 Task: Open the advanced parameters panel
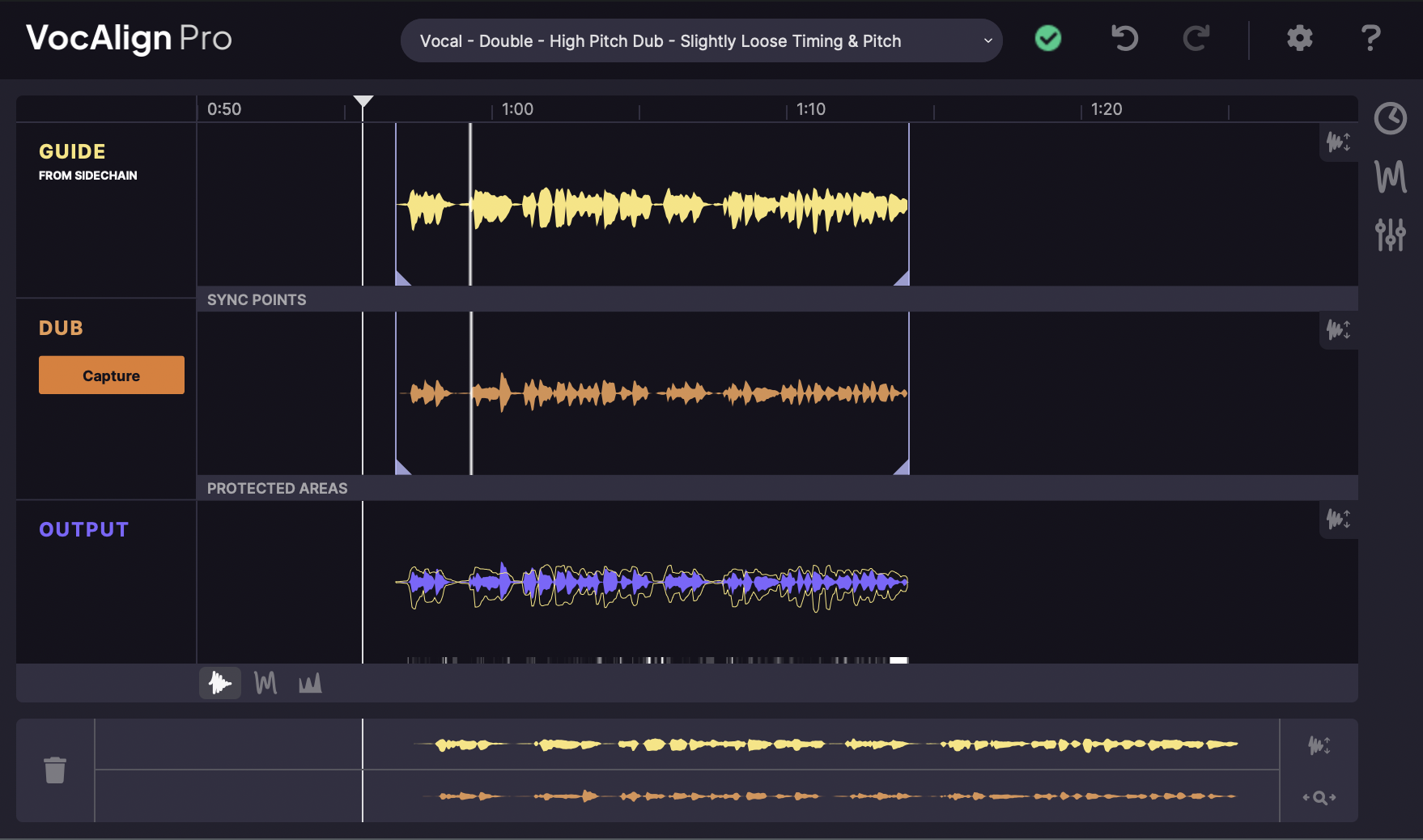point(1389,235)
